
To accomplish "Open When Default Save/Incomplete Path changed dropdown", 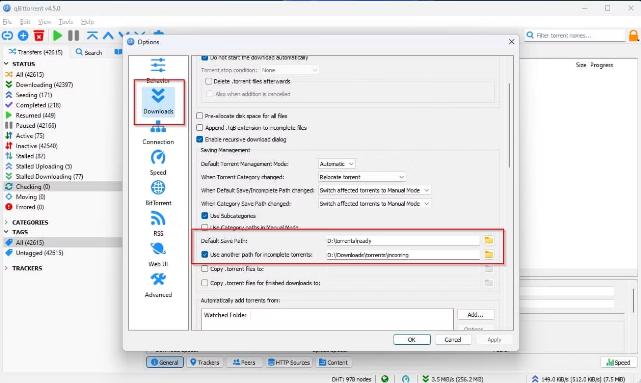I will coord(374,190).
